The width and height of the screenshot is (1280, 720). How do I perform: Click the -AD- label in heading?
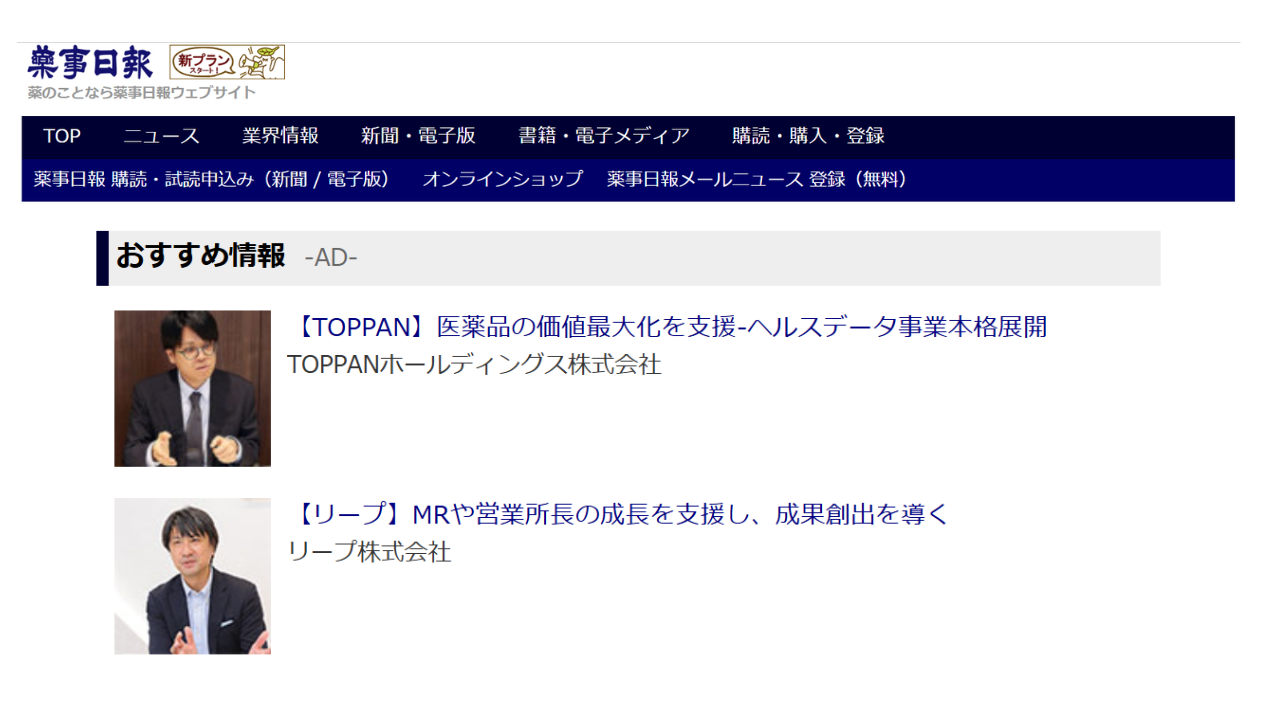(331, 258)
